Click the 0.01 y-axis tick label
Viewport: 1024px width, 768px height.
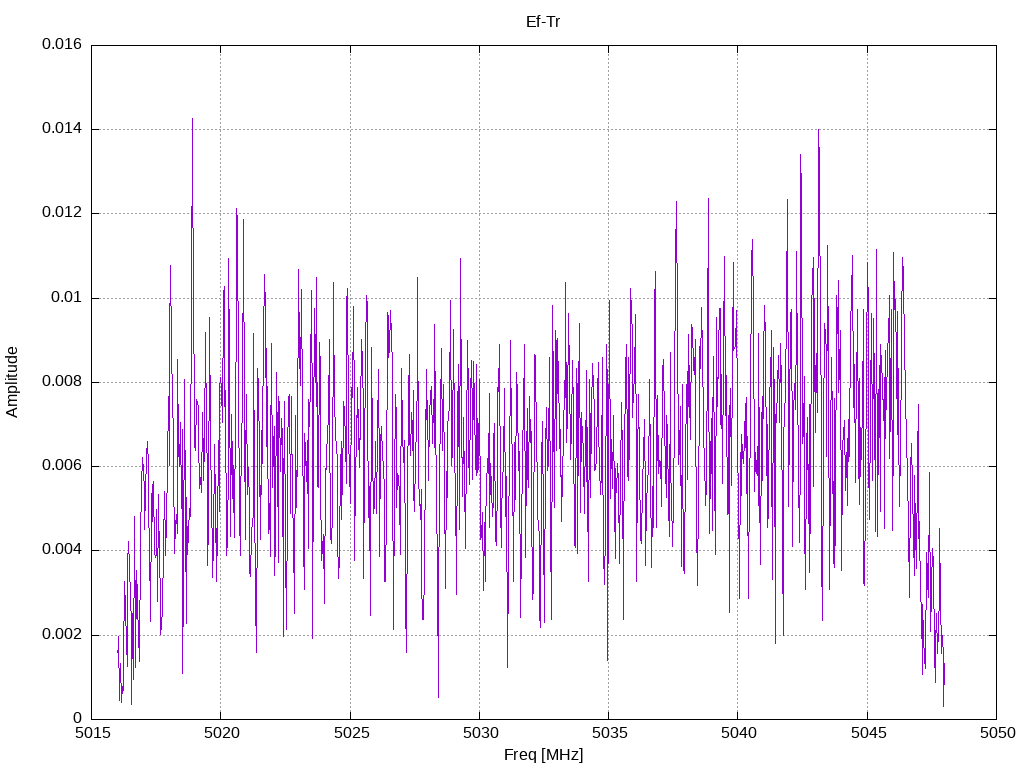pos(67,298)
